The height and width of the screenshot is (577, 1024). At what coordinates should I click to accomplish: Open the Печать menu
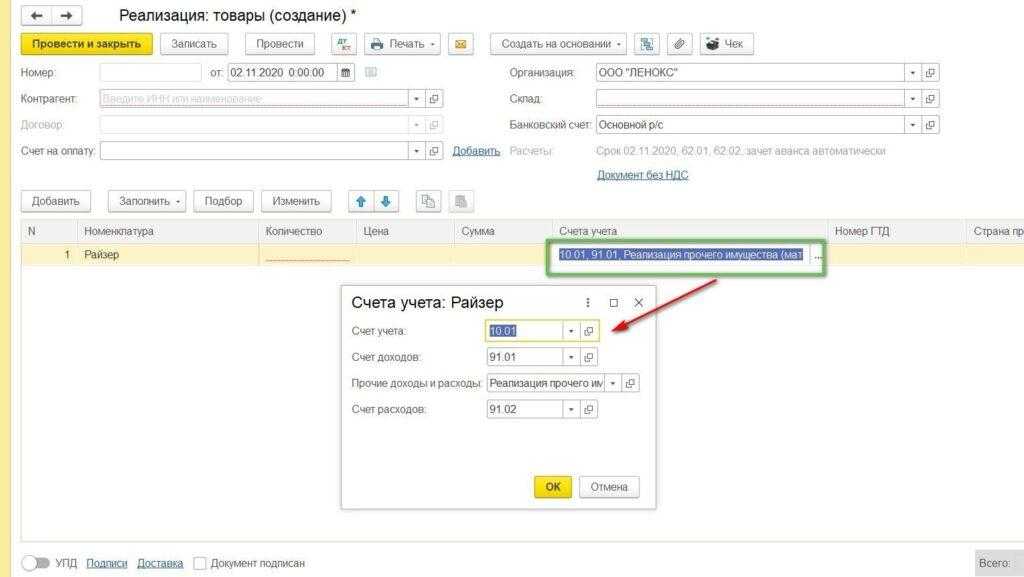pos(403,44)
